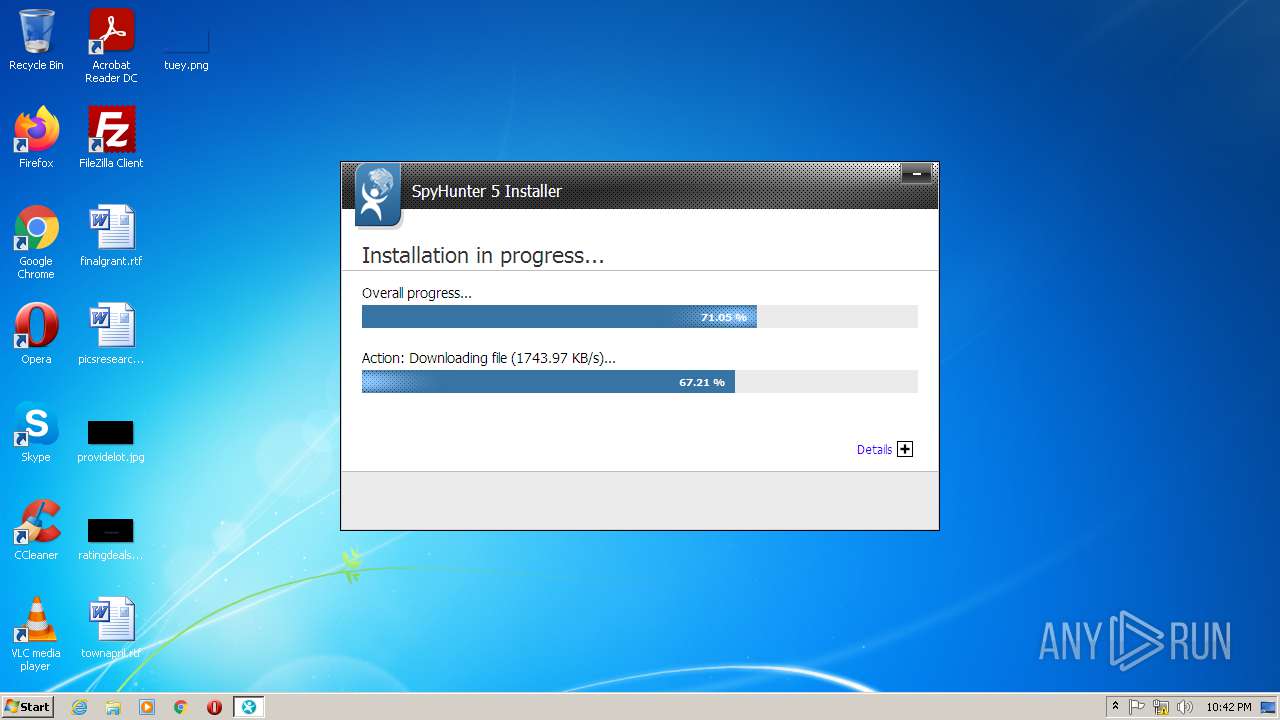Screen dimensions: 1280x720
Task: Select Skype desktop shortcut
Action: [36, 432]
